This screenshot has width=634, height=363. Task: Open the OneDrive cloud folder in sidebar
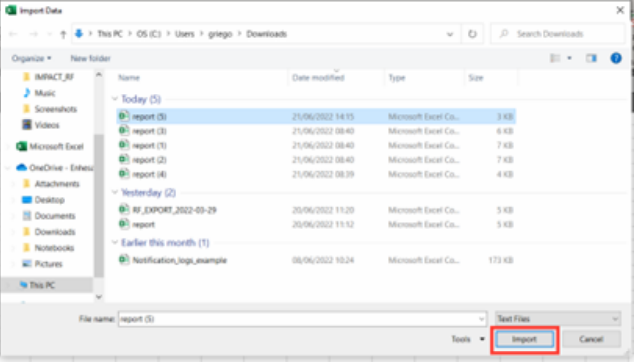pos(54,167)
